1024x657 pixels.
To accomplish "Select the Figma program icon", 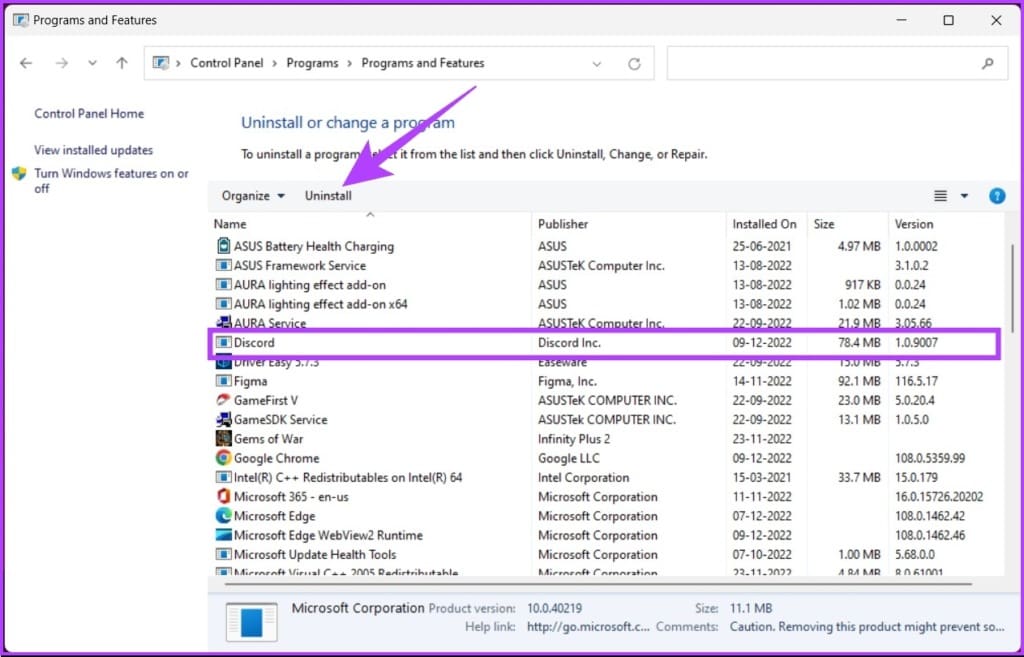I will (223, 381).
